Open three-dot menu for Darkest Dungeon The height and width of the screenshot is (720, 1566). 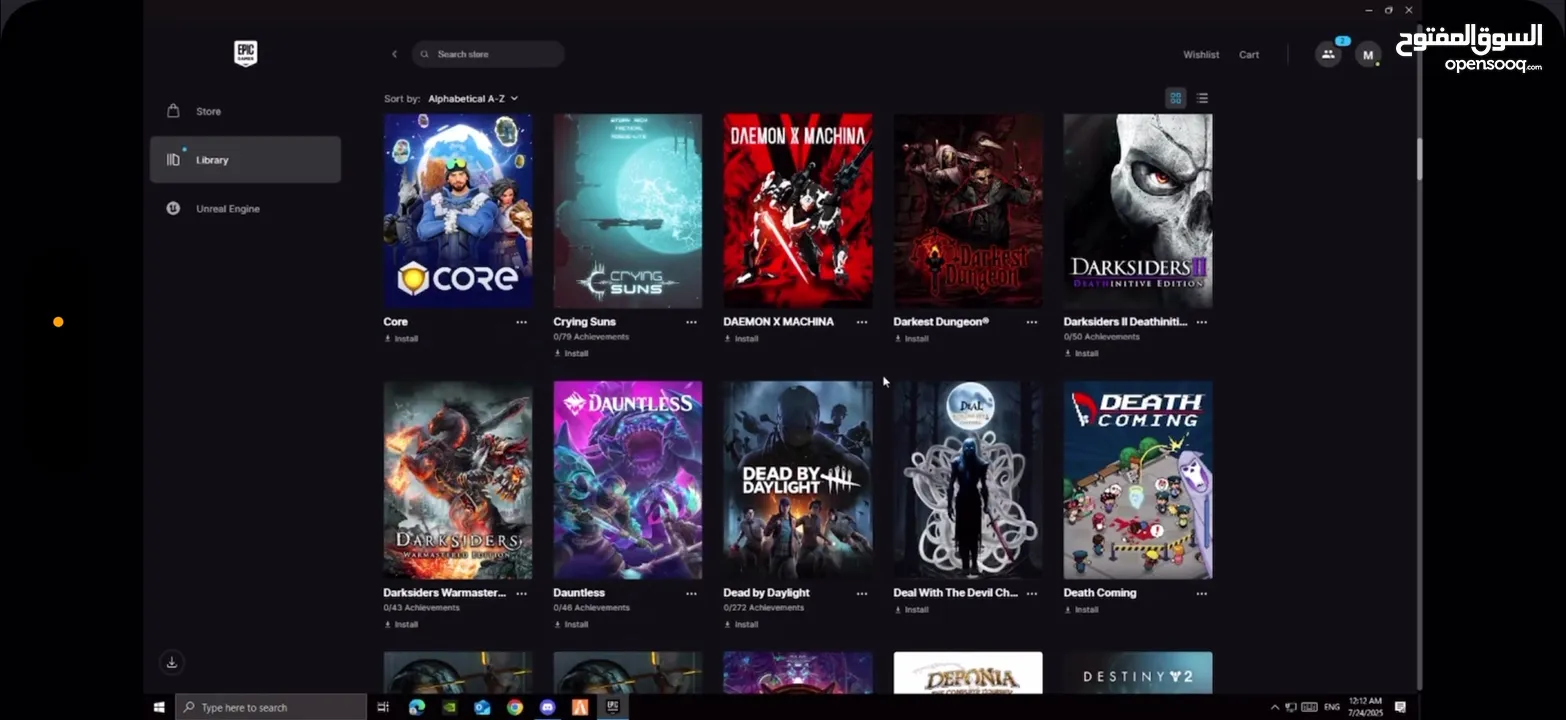point(1031,322)
